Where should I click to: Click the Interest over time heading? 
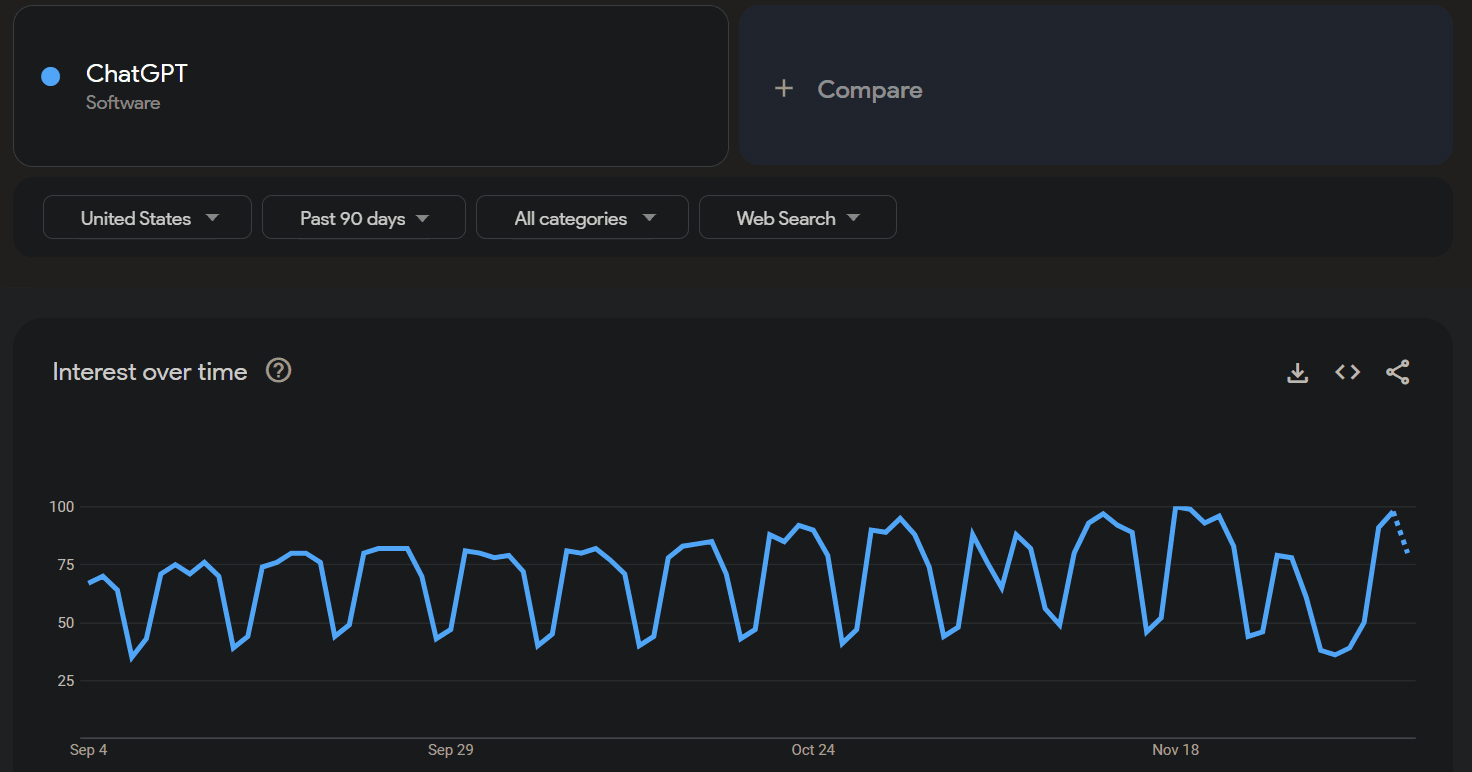[x=150, y=372]
